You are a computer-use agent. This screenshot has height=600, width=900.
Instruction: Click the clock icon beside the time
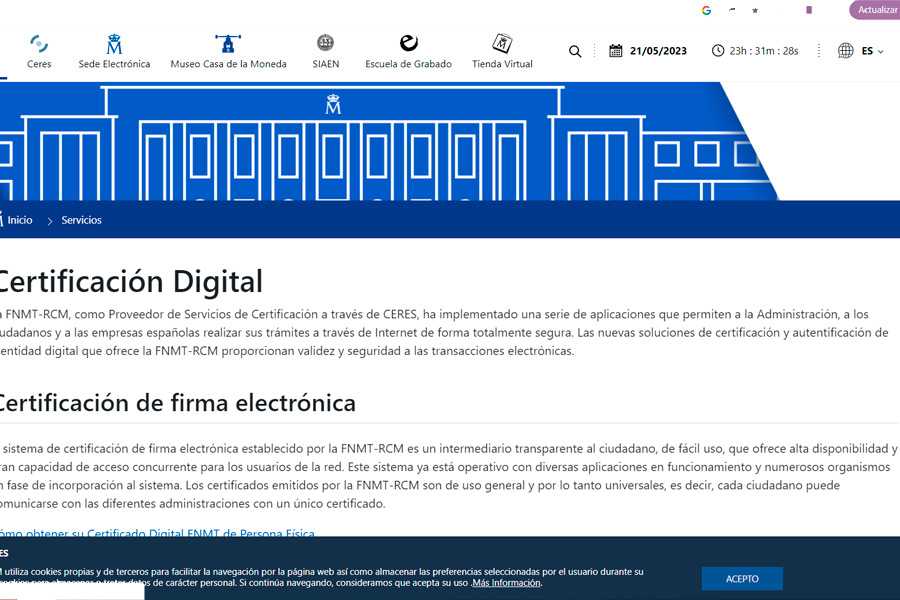718,51
